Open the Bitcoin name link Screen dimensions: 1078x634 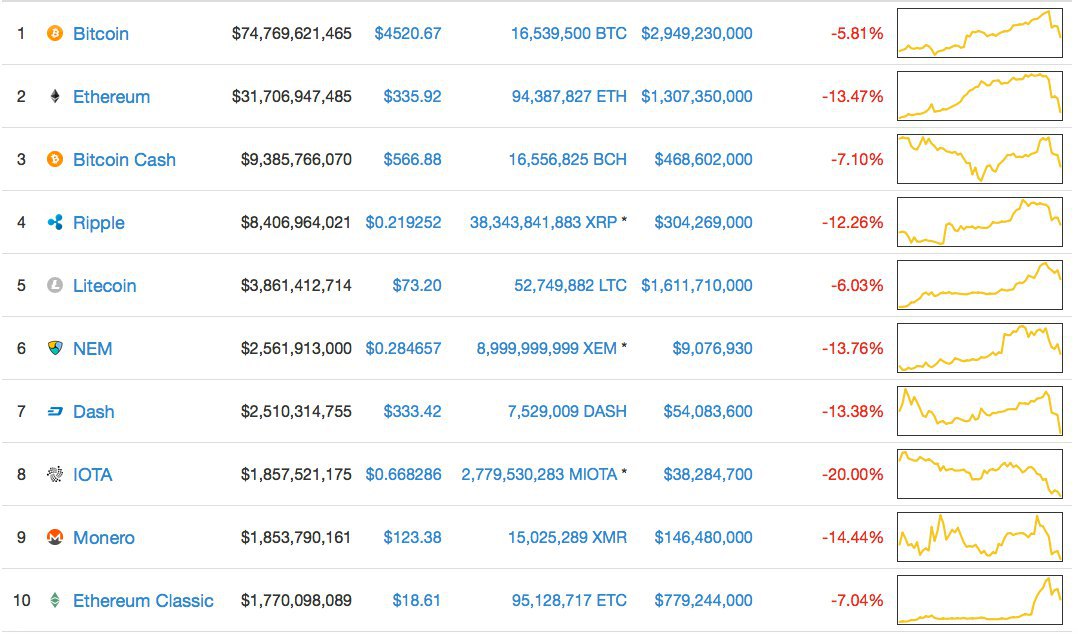click(101, 34)
